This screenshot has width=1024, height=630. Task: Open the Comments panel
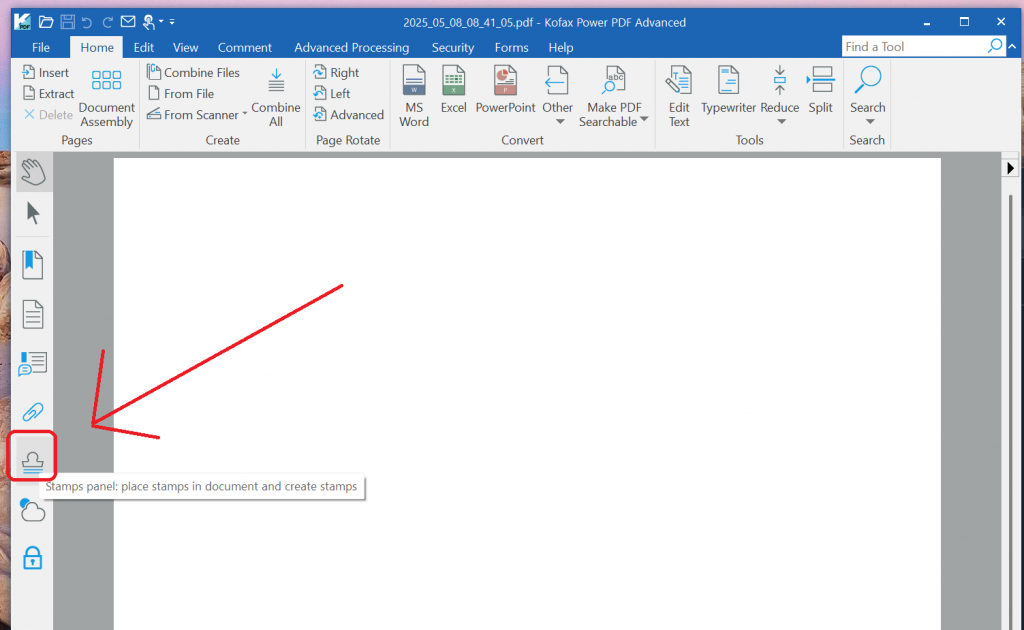click(32, 363)
